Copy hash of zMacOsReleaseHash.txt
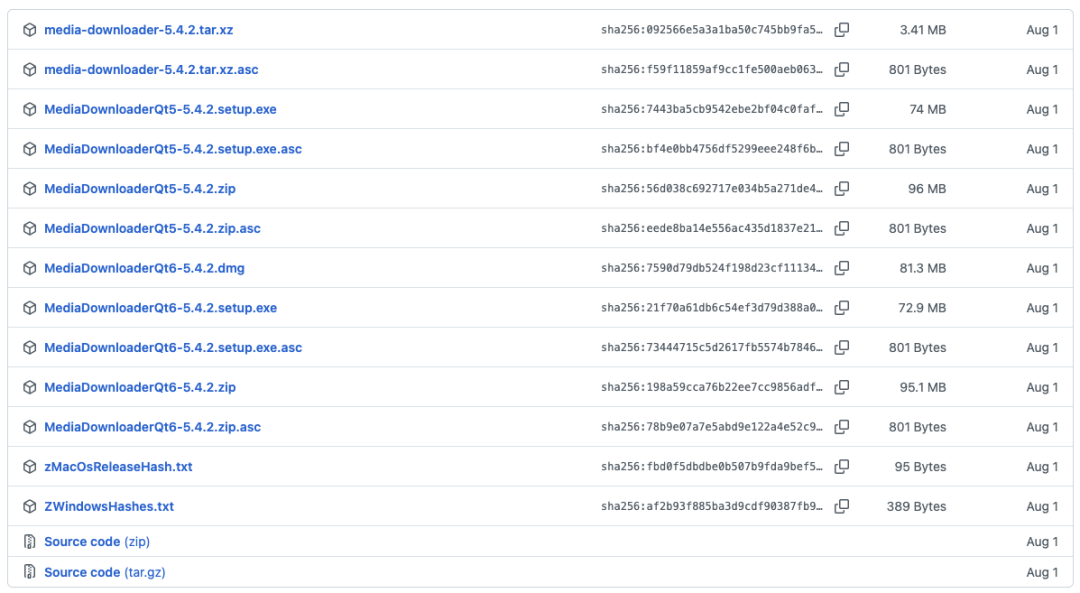The image size is (1080, 593). [x=842, y=467]
